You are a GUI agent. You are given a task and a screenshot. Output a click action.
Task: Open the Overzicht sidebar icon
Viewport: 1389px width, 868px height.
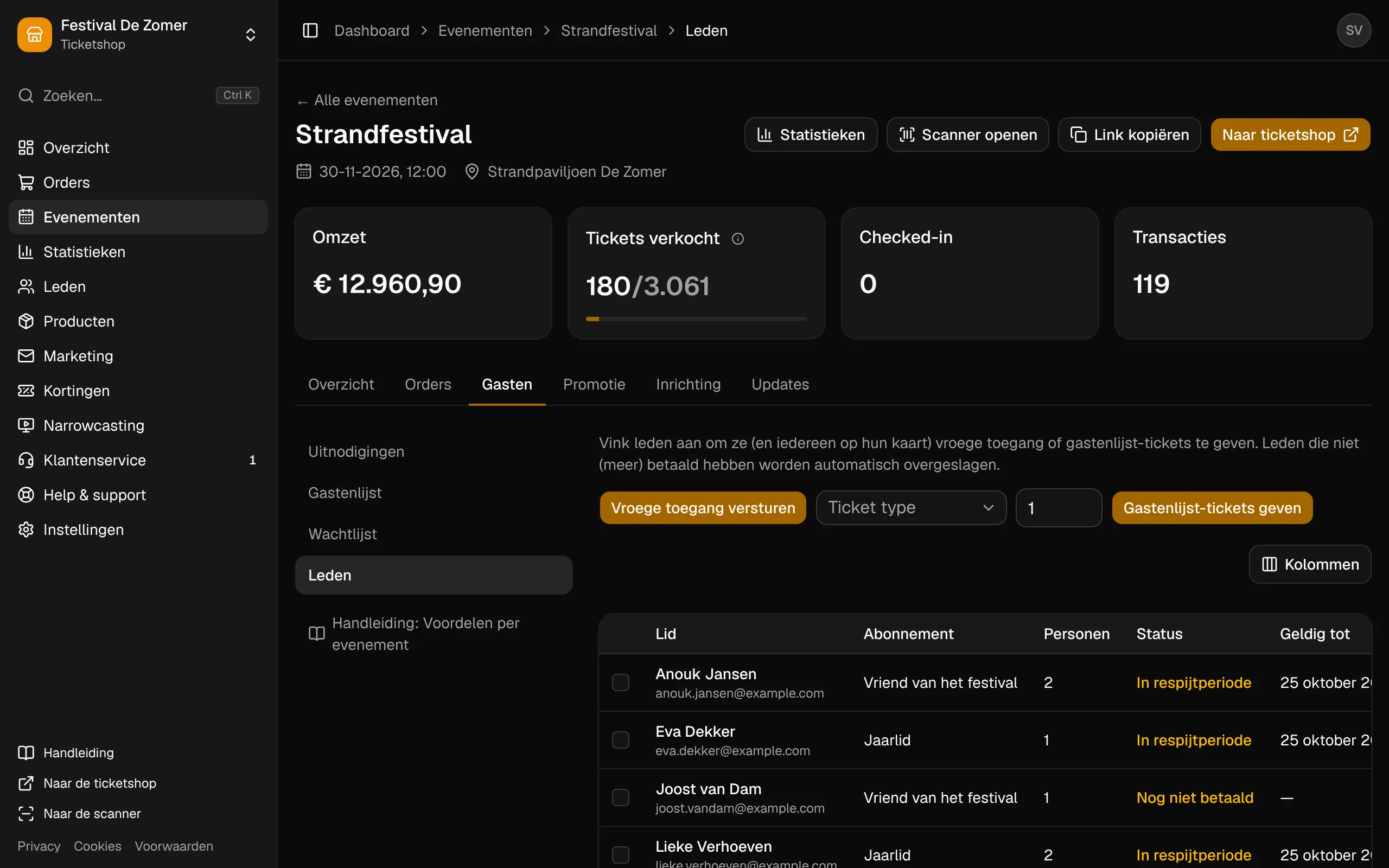point(26,148)
